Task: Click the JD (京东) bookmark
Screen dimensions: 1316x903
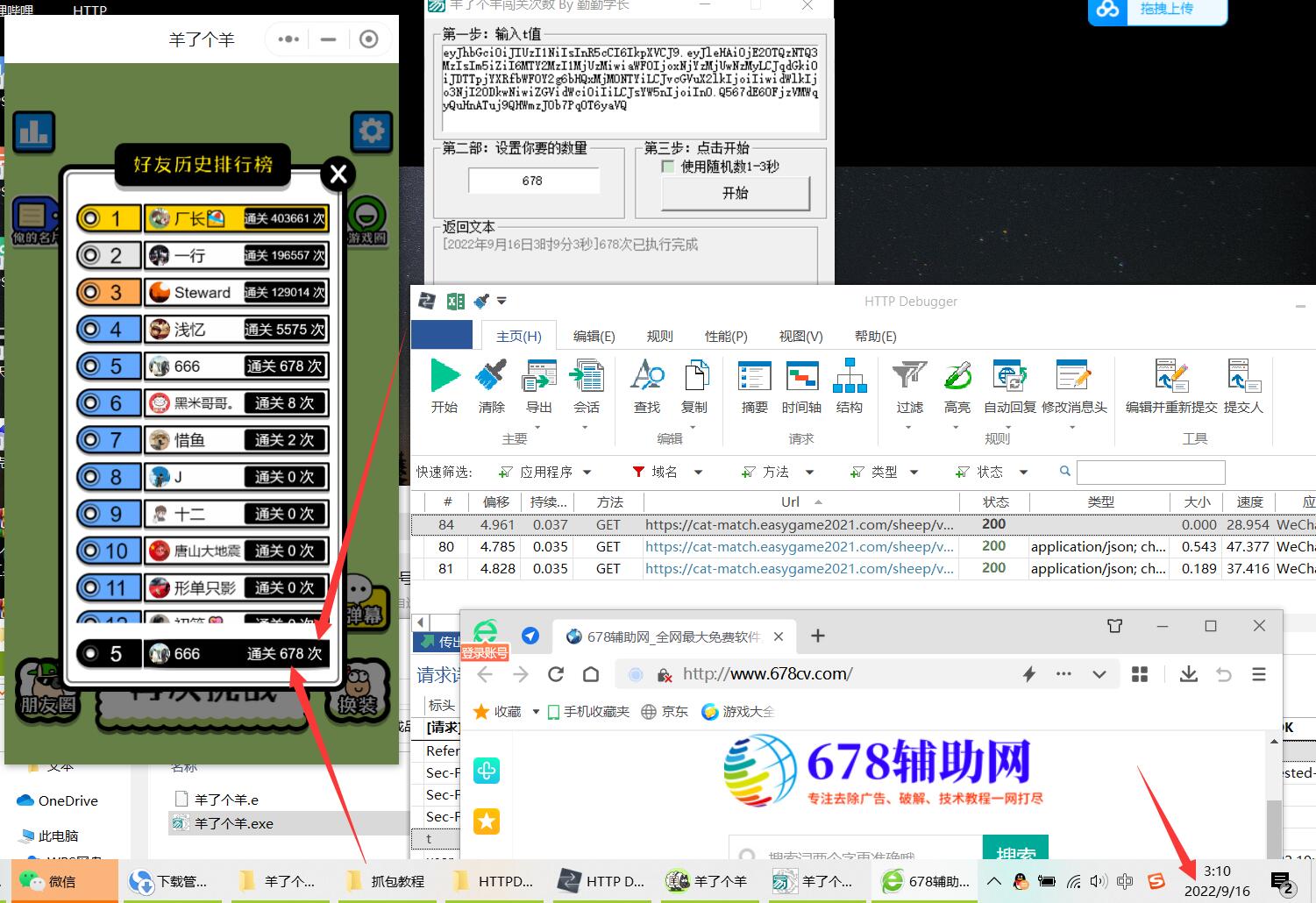Action: 665,712
